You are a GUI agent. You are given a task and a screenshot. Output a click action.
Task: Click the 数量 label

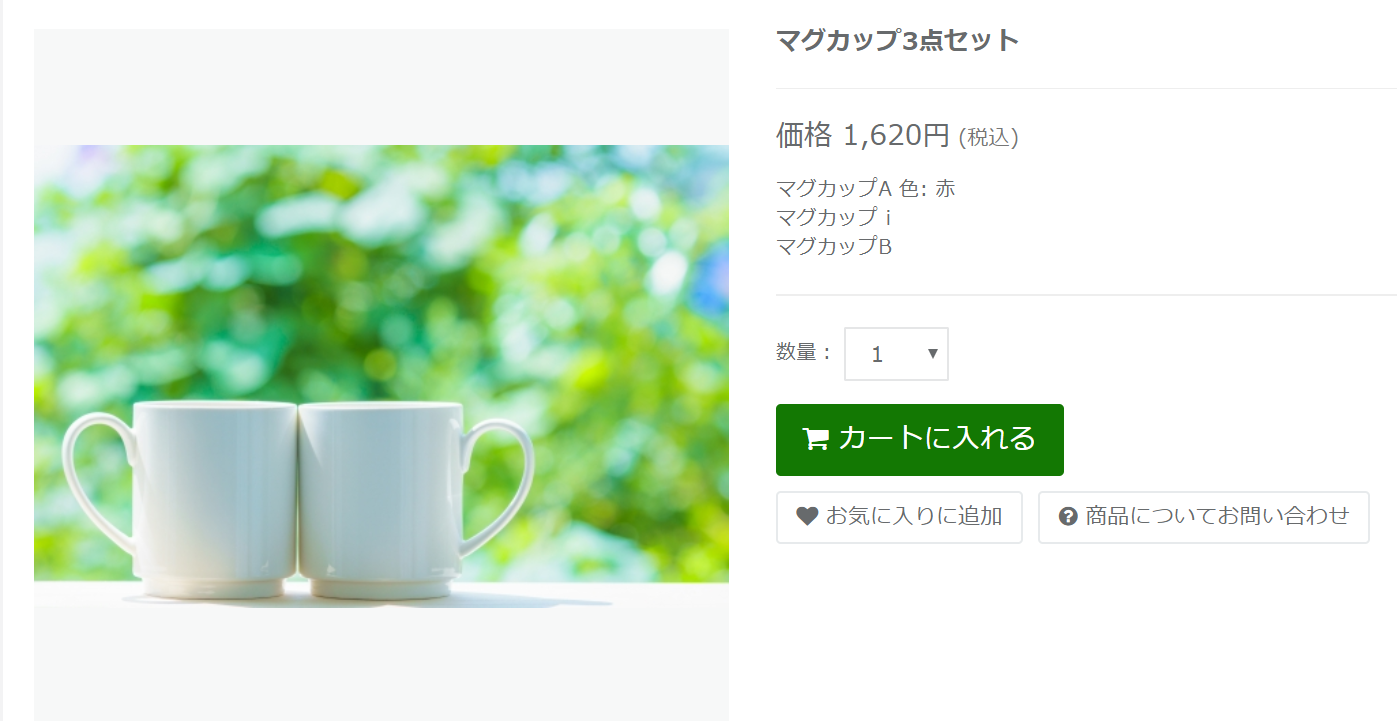coord(802,352)
